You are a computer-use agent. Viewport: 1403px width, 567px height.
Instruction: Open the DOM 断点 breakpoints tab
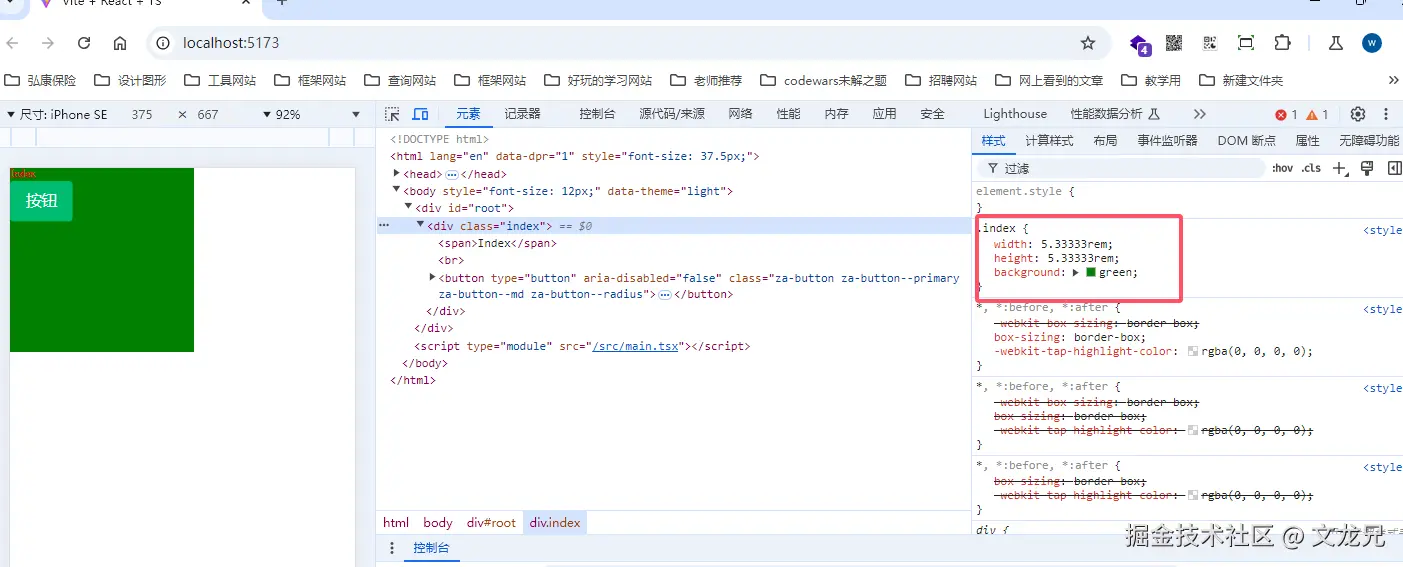[1246, 141]
